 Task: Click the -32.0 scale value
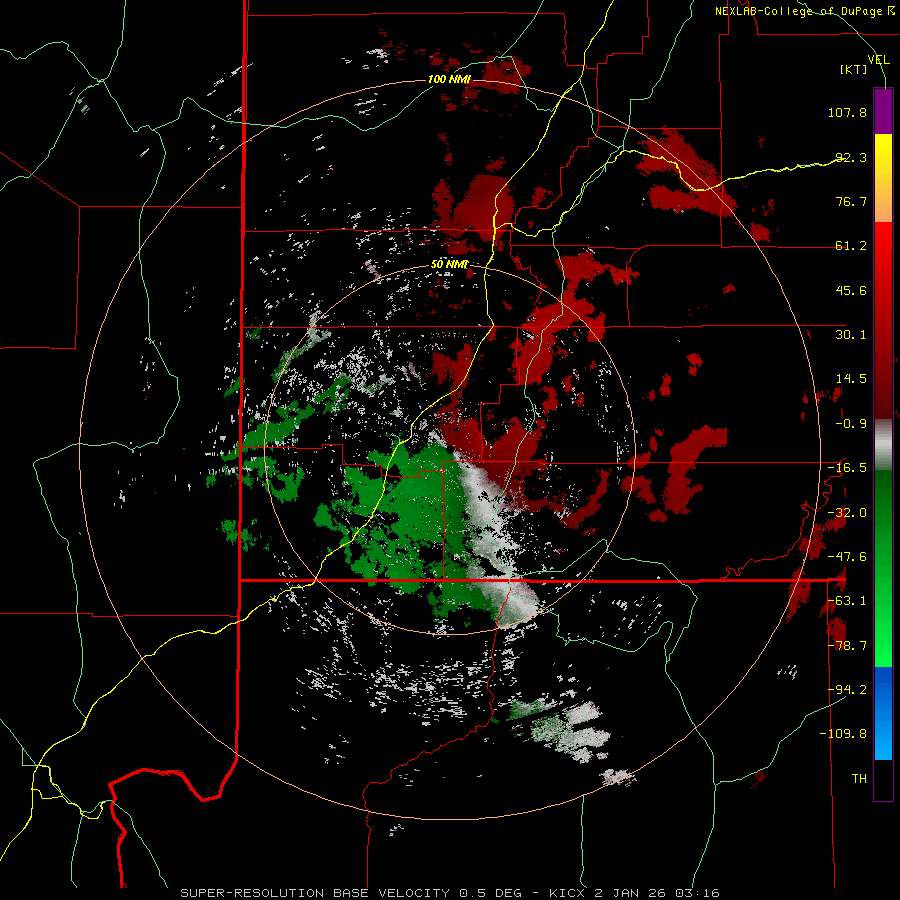(847, 513)
